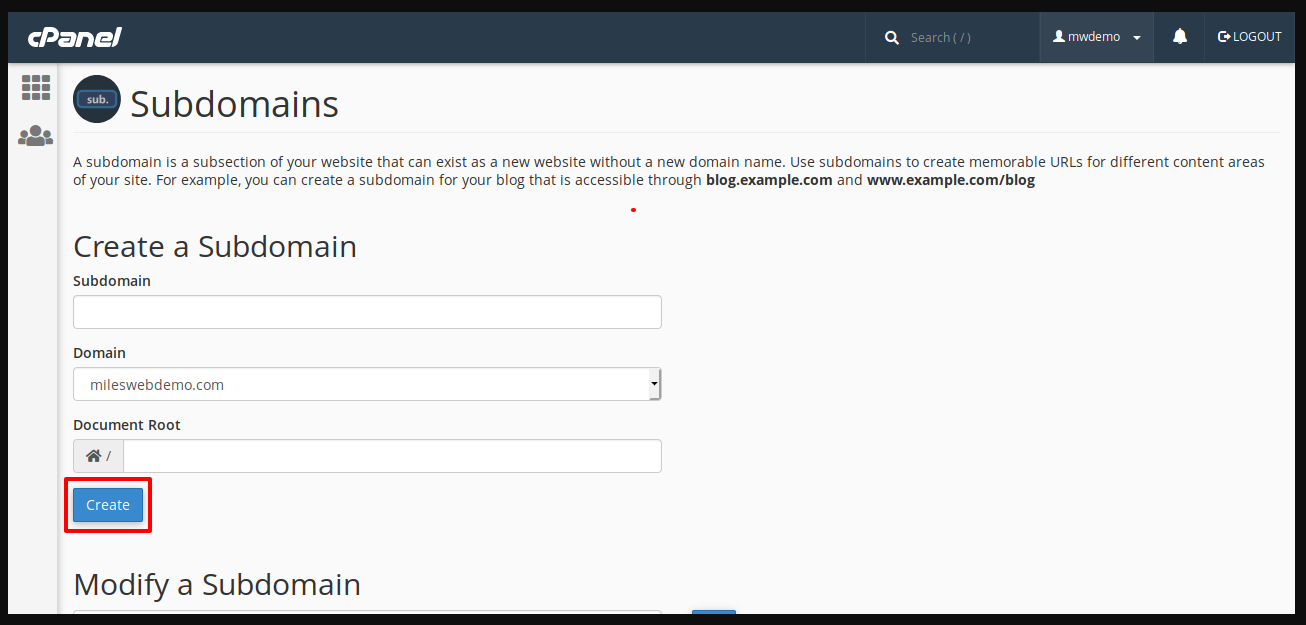The width and height of the screenshot is (1306, 625).
Task: Click inside the Subdomain input field
Action: (x=366, y=312)
